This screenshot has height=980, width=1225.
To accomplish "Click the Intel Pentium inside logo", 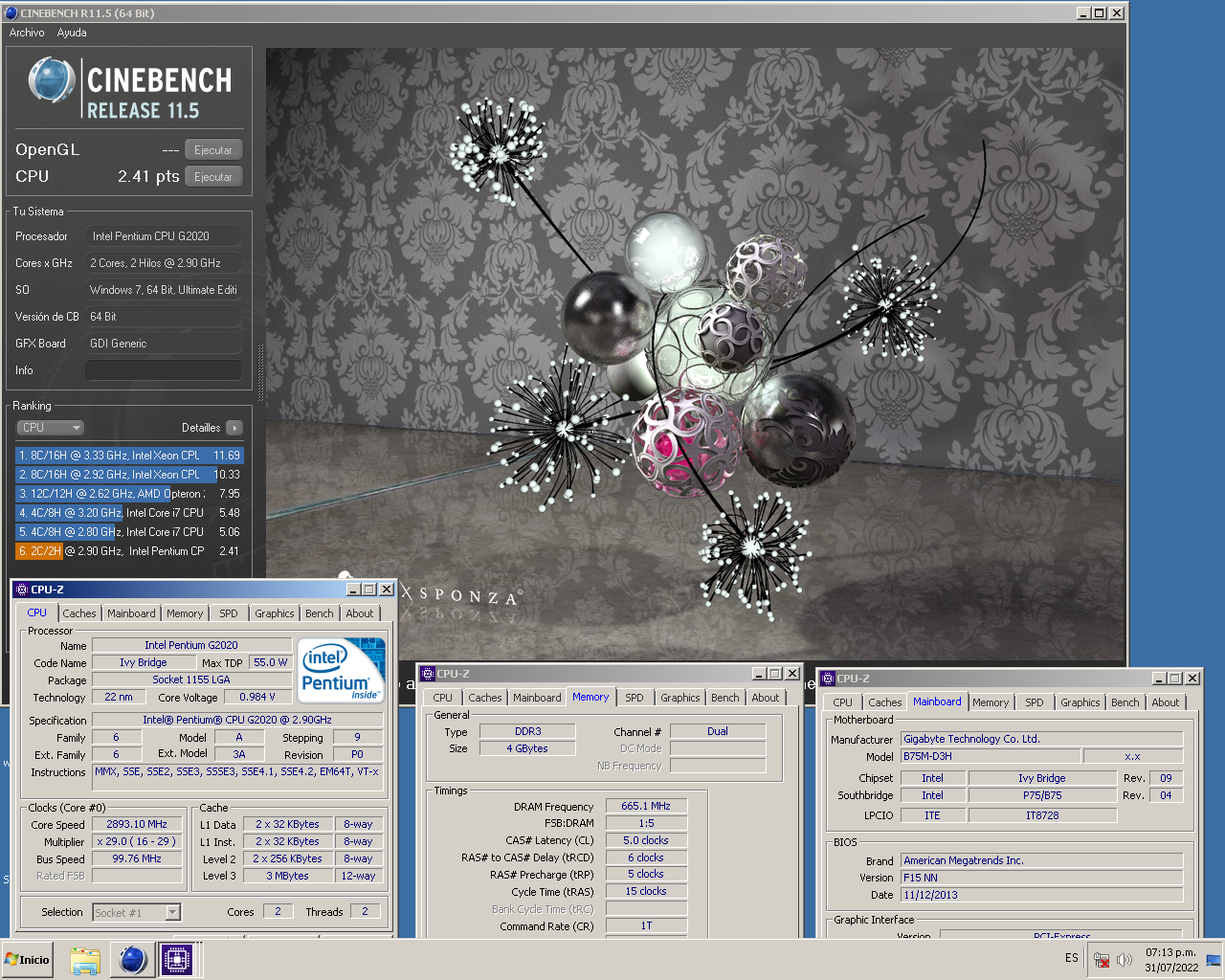I will point(341,671).
